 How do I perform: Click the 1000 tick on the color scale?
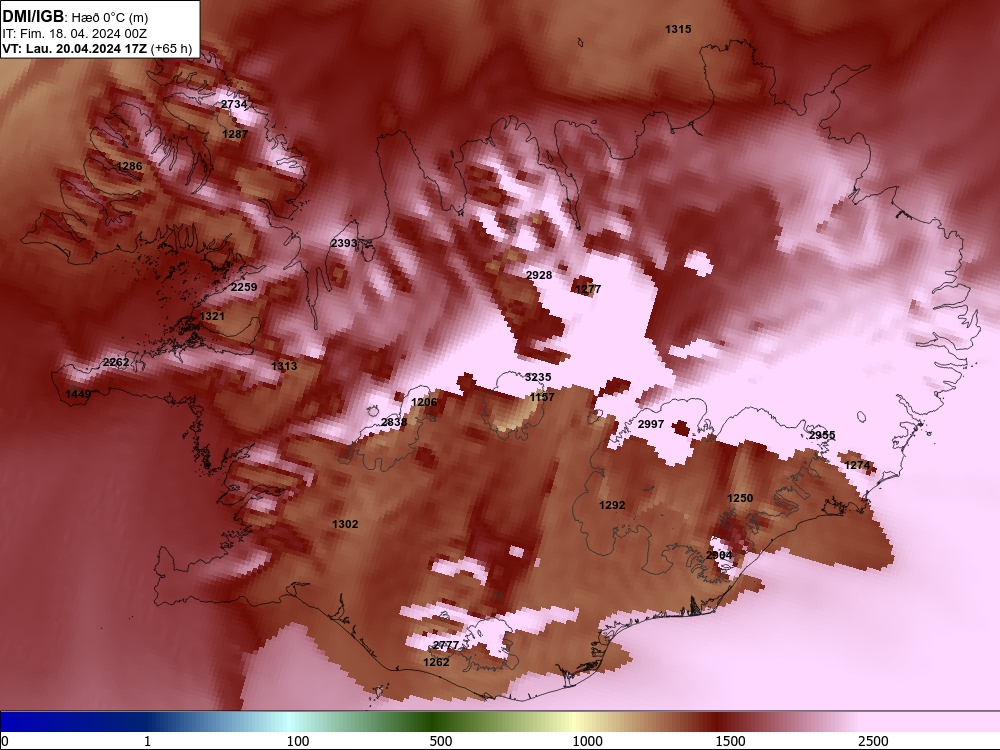(587, 741)
